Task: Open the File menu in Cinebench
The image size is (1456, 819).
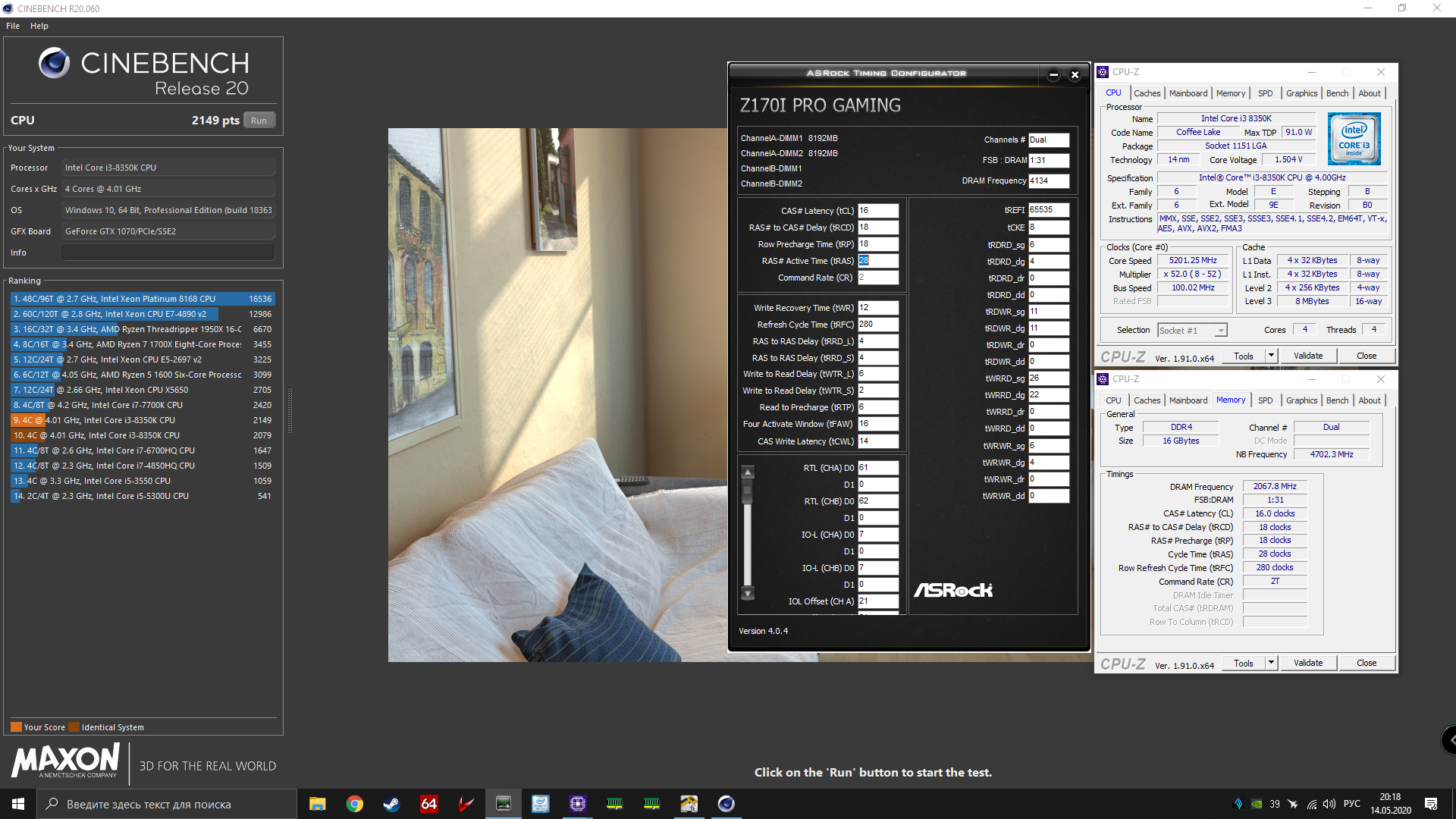Action: pyautogui.click(x=13, y=26)
